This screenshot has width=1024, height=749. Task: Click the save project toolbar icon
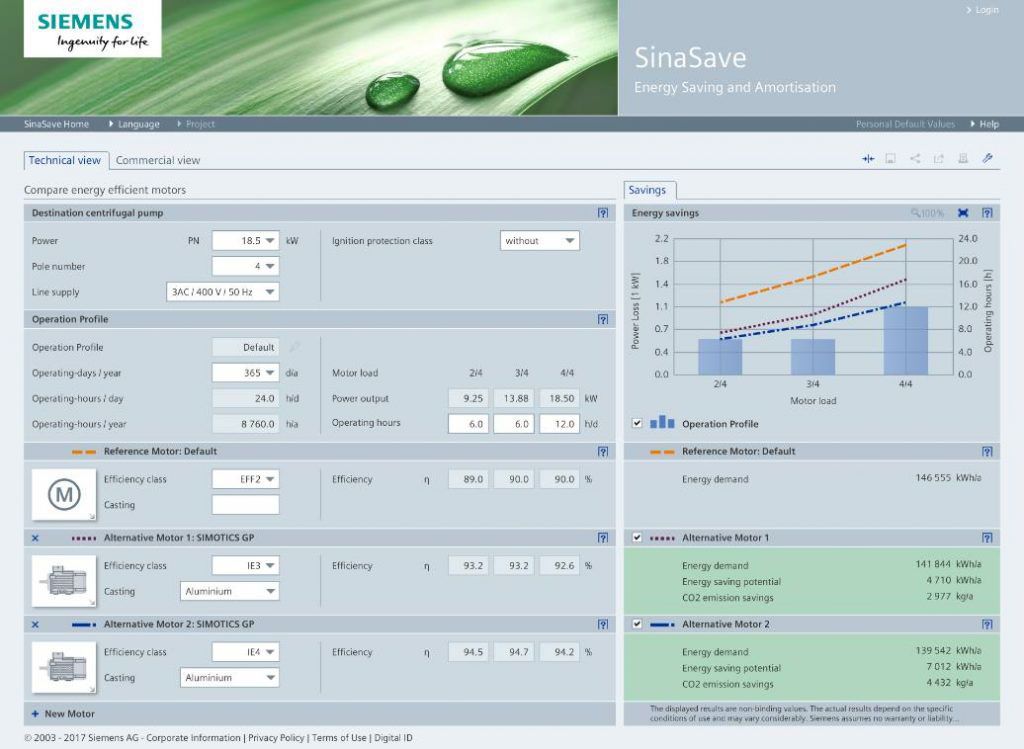[x=890, y=159]
